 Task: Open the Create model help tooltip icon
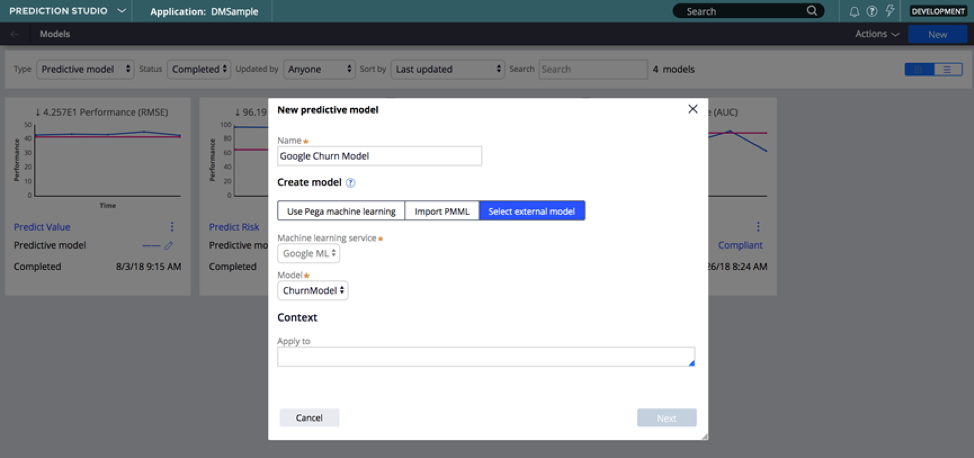pos(351,183)
